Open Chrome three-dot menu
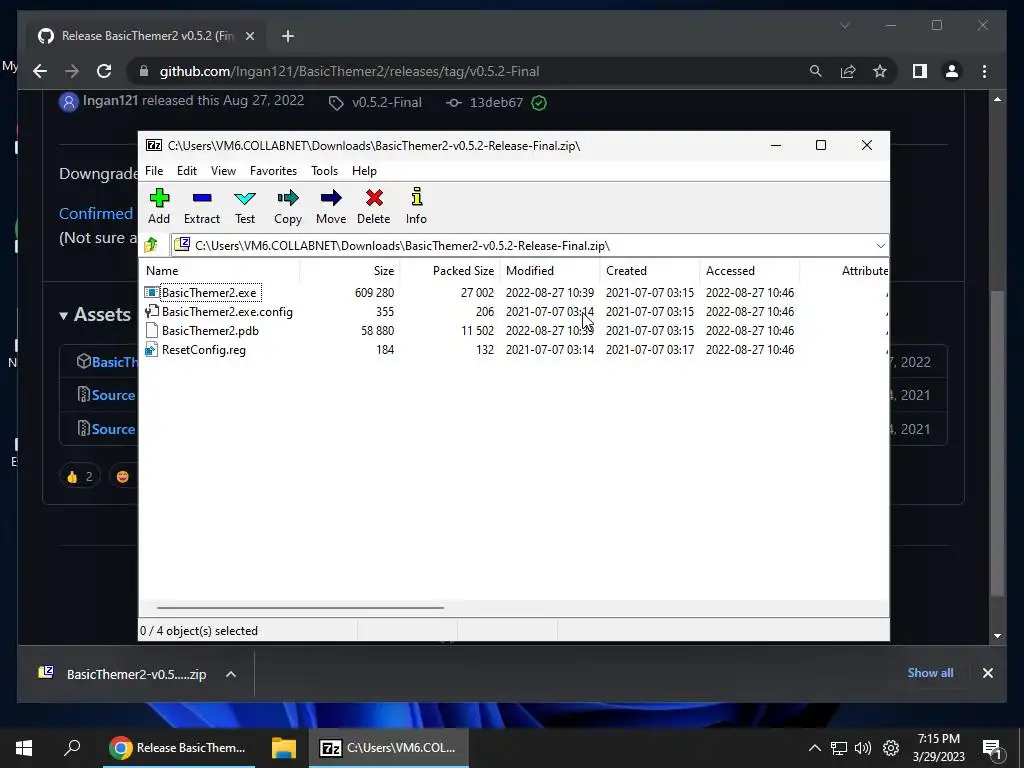This screenshot has height=768, width=1024. [984, 71]
